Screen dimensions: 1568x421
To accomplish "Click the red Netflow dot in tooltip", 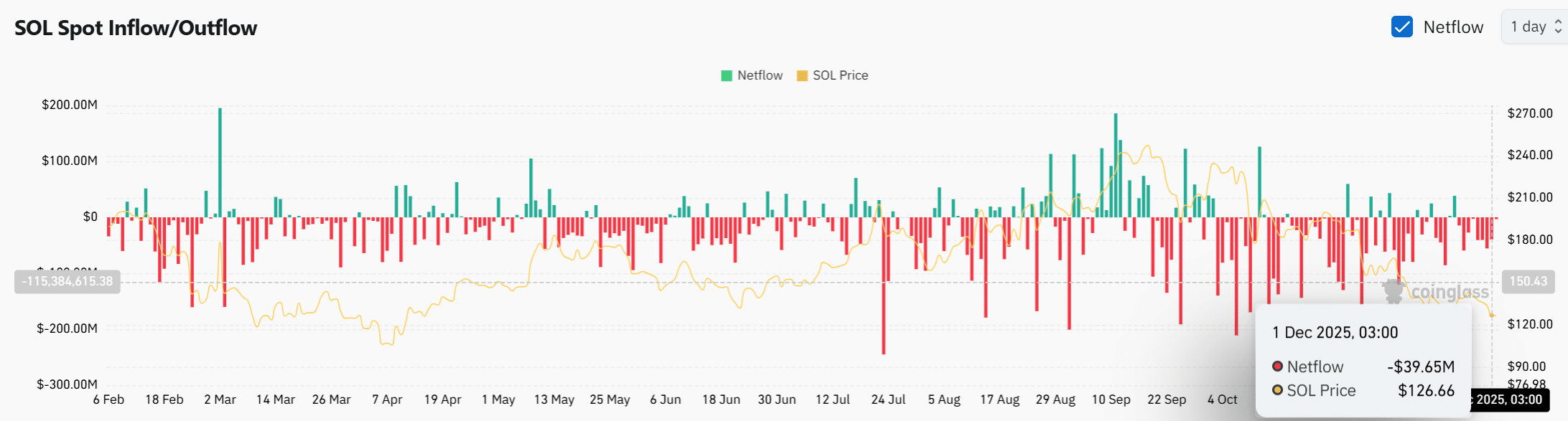I will tap(1277, 366).
